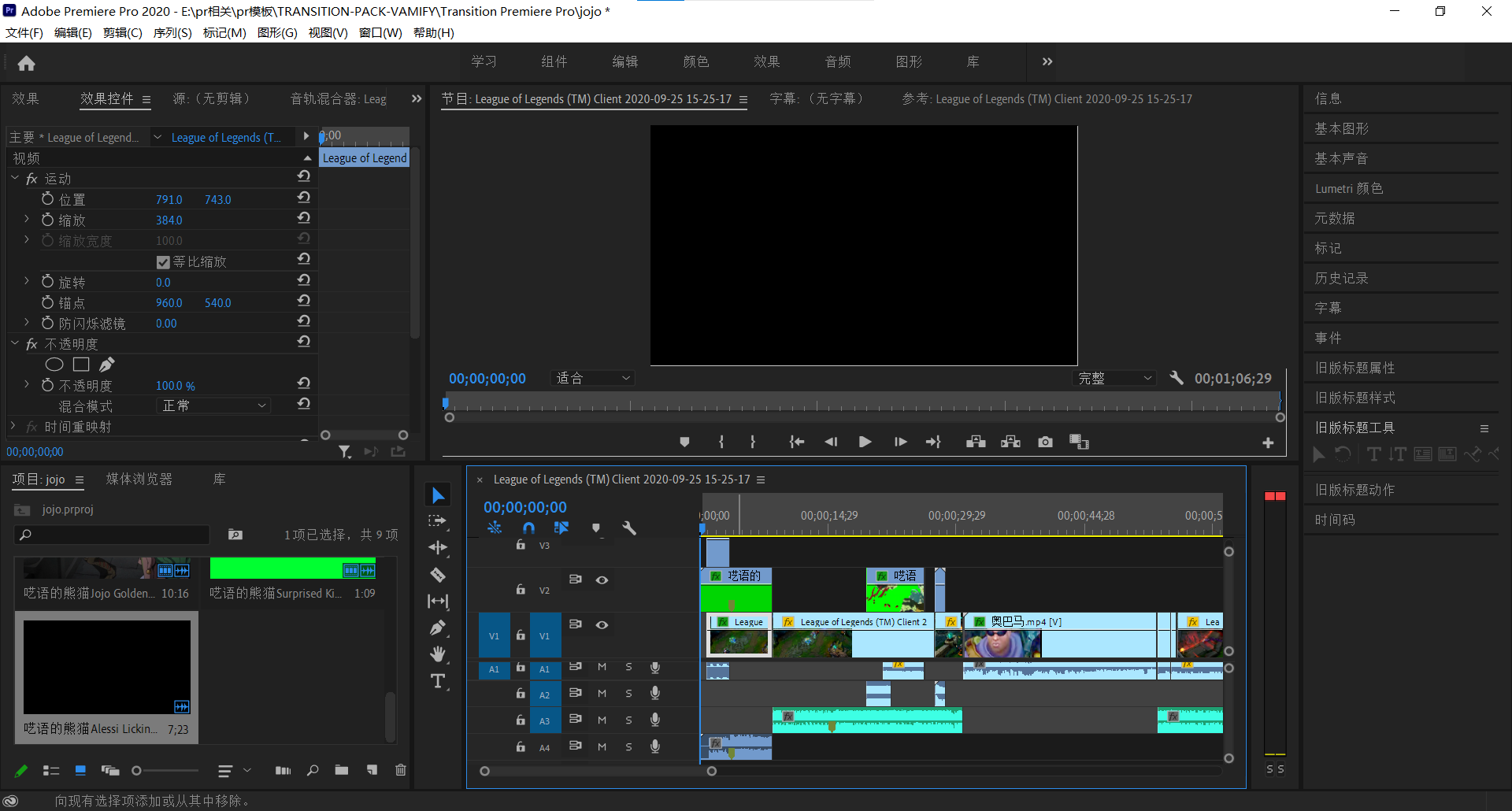Screen dimensions: 1512x811
Task: Add marker in program monitor
Action: tap(684, 442)
